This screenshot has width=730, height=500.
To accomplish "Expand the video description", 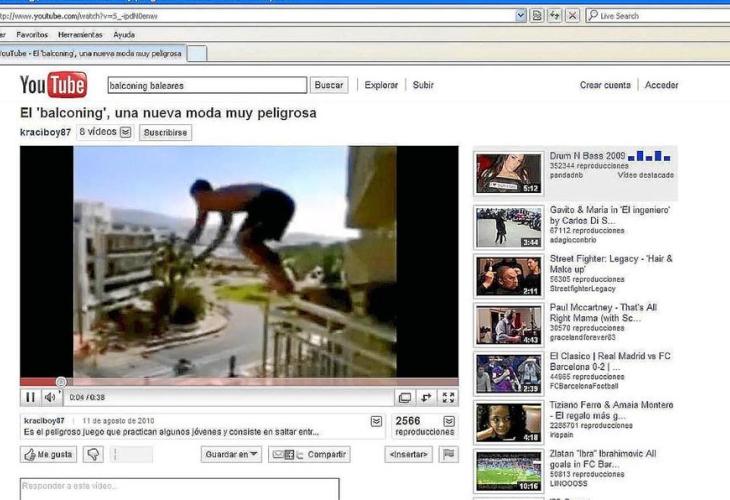I will [x=376, y=421].
